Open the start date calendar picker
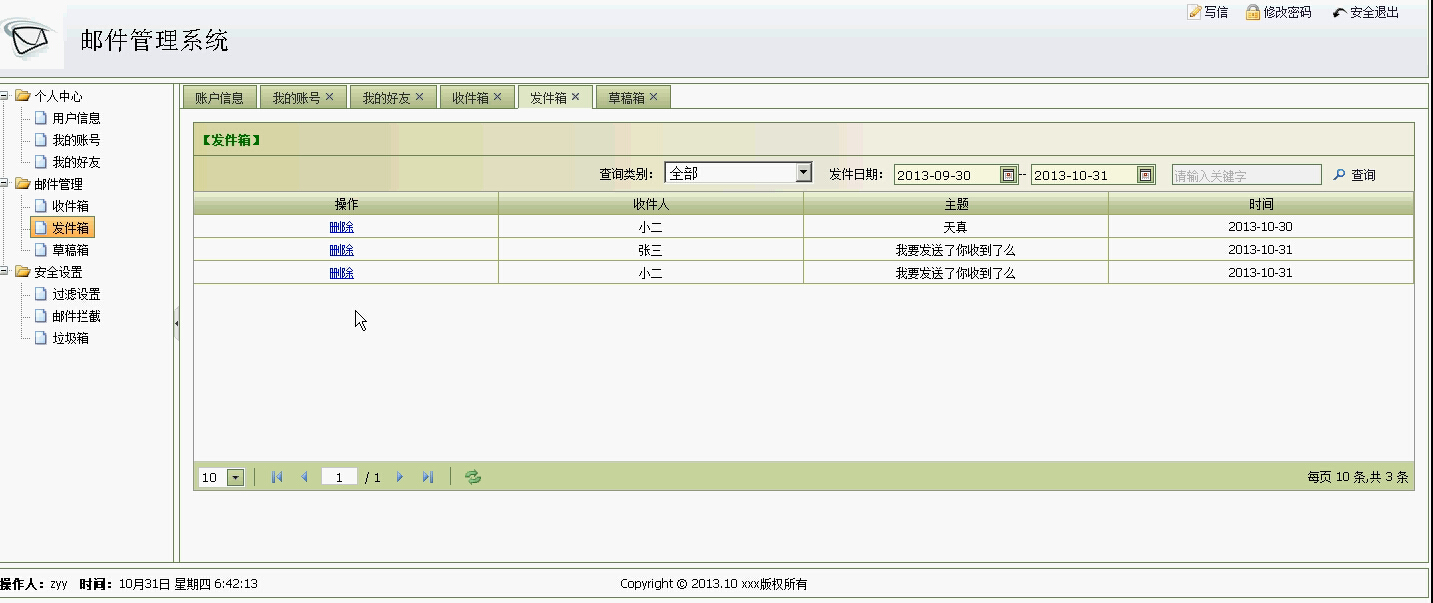The image size is (1433, 603). click(1008, 175)
